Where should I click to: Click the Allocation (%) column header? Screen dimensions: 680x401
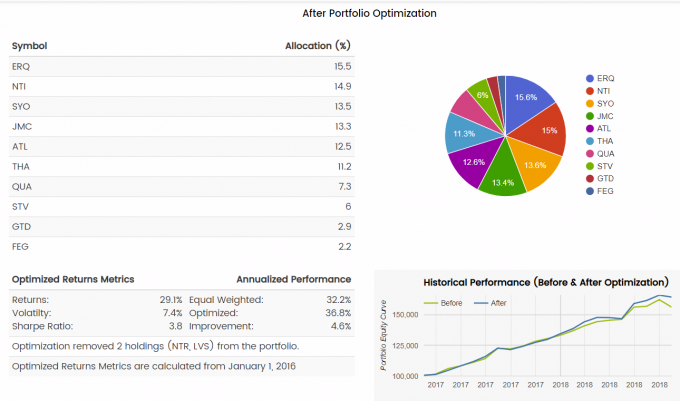(x=318, y=46)
